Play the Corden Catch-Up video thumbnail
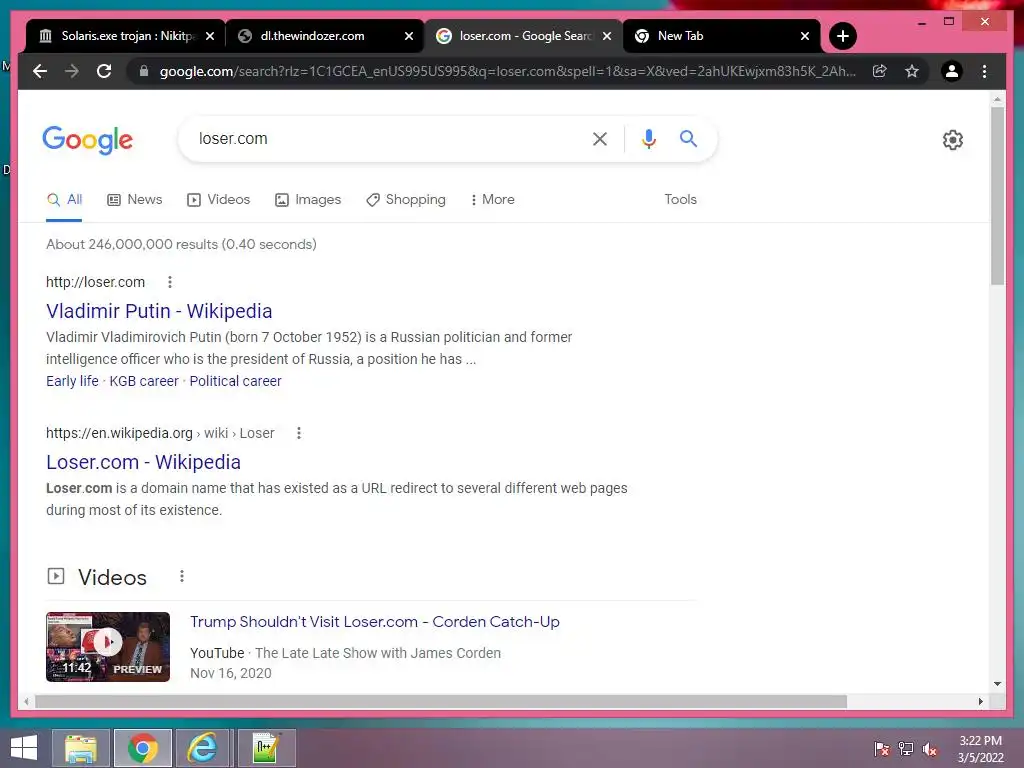This screenshot has width=1024, height=768. 108,647
